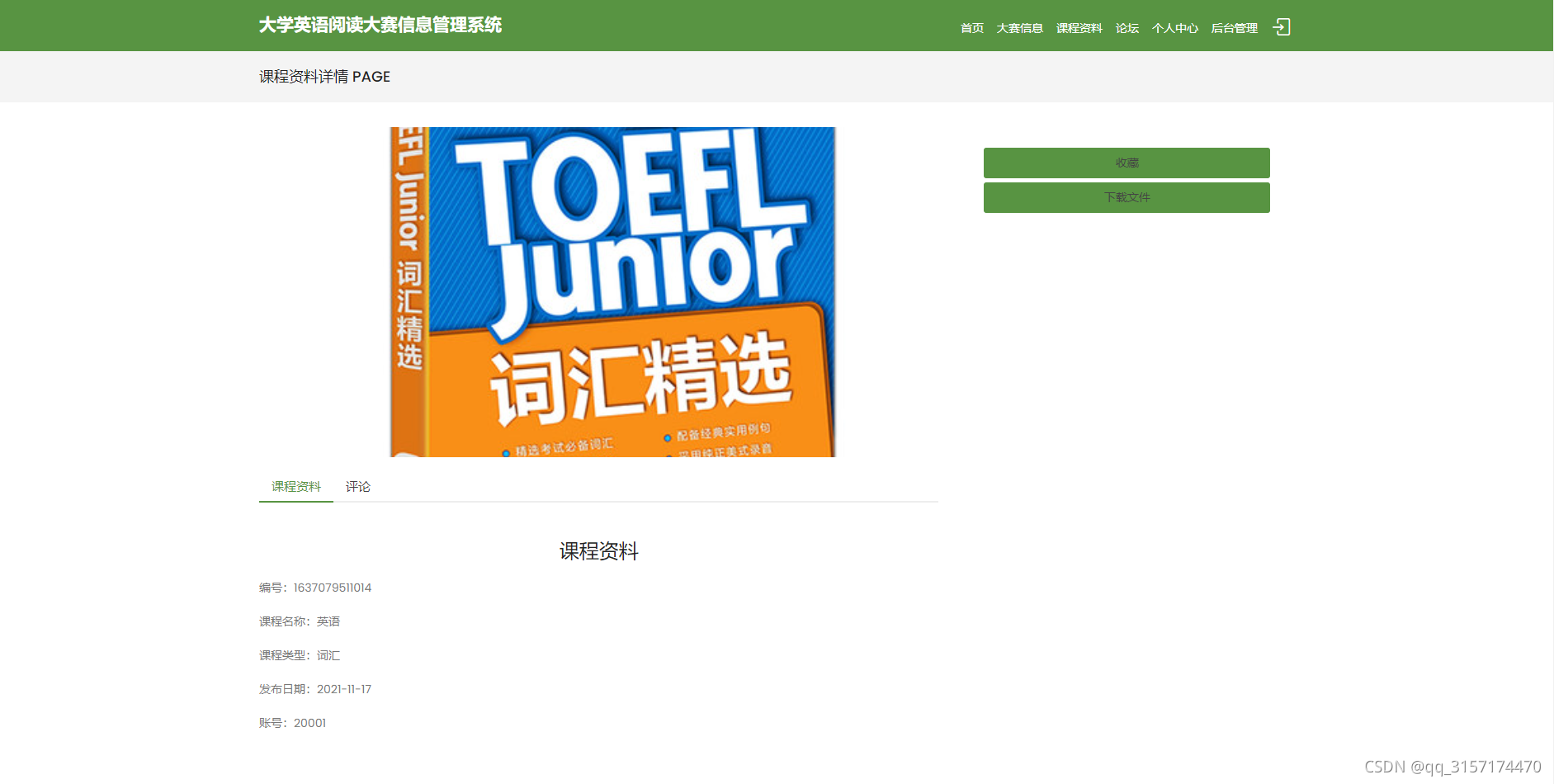
Task: Click the logout icon in header
Action: pos(1281,27)
